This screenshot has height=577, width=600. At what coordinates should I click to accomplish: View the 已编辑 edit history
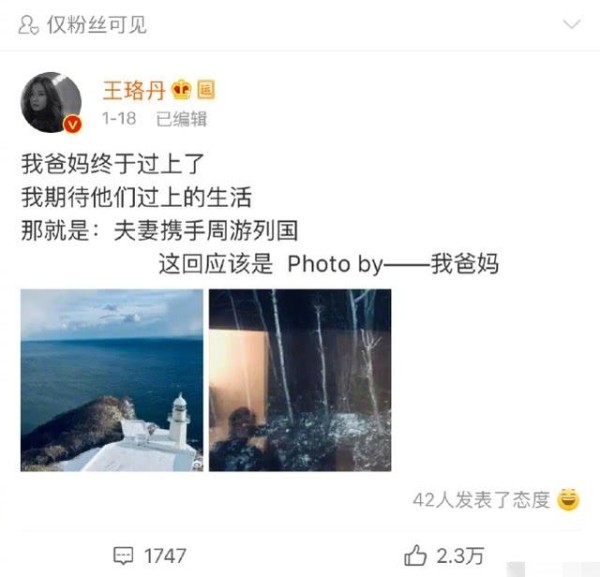pos(181,119)
